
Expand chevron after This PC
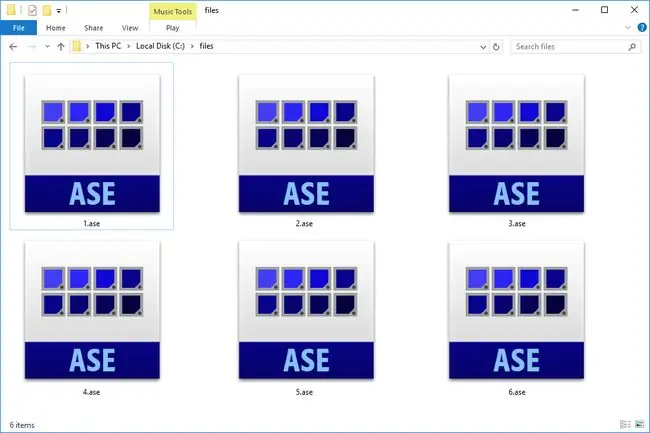129,46
